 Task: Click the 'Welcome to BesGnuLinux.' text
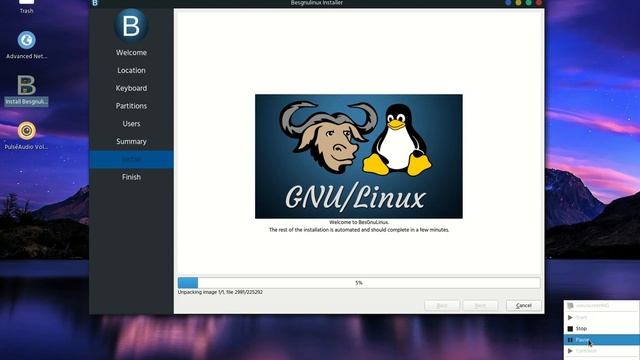[x=359, y=222]
